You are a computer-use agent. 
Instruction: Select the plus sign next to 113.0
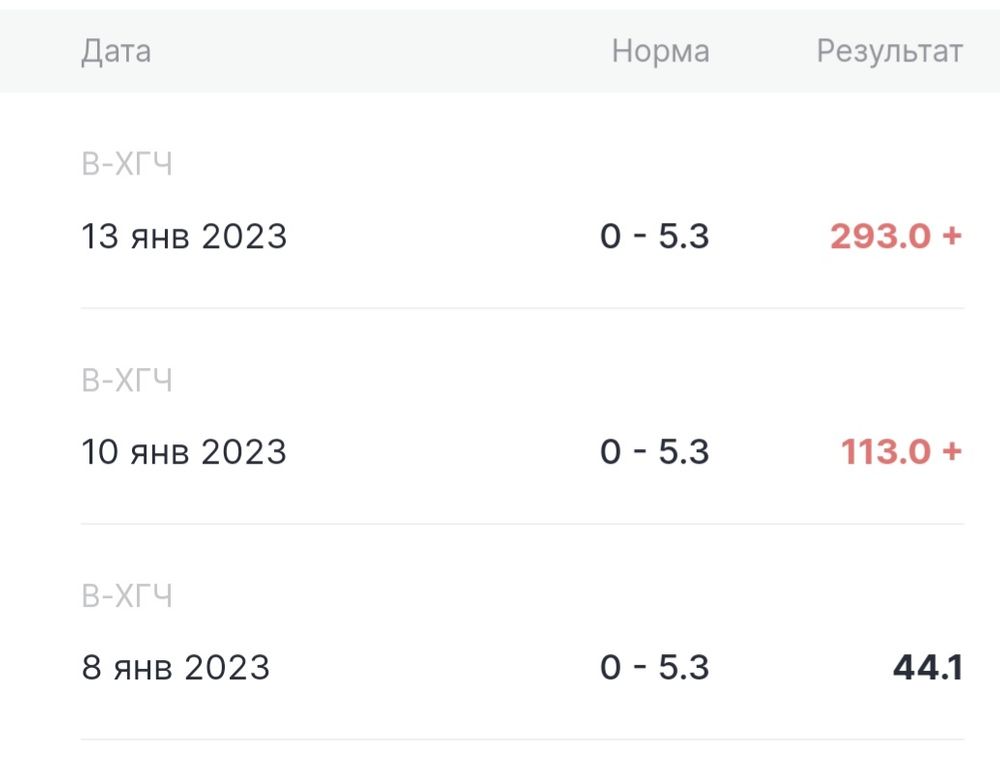(953, 452)
